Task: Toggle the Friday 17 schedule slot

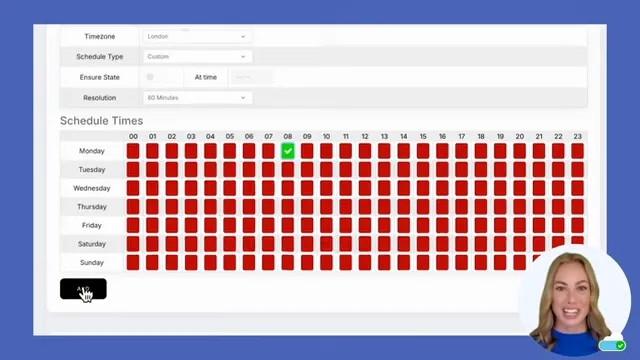Action: 462,225
